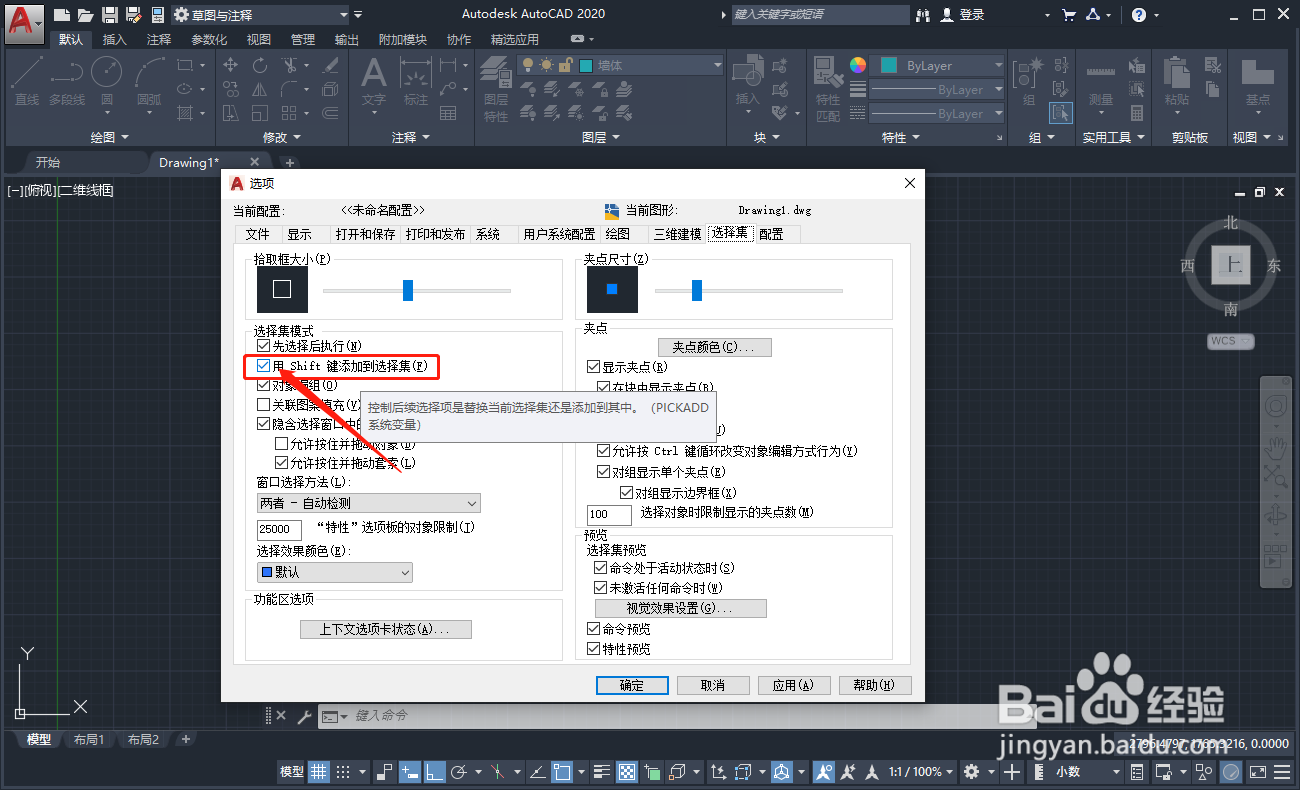This screenshot has width=1300, height=790.
Task: Toggle 对组显示单个夹点(E) checkbox
Action: pos(604,471)
